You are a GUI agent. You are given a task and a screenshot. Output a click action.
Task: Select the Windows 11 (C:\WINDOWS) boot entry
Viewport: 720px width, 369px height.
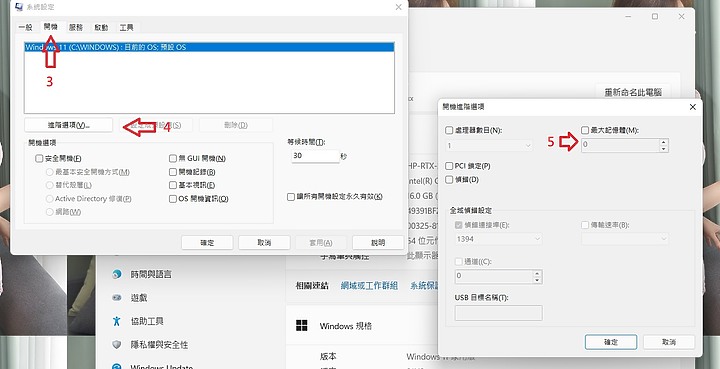coord(209,47)
